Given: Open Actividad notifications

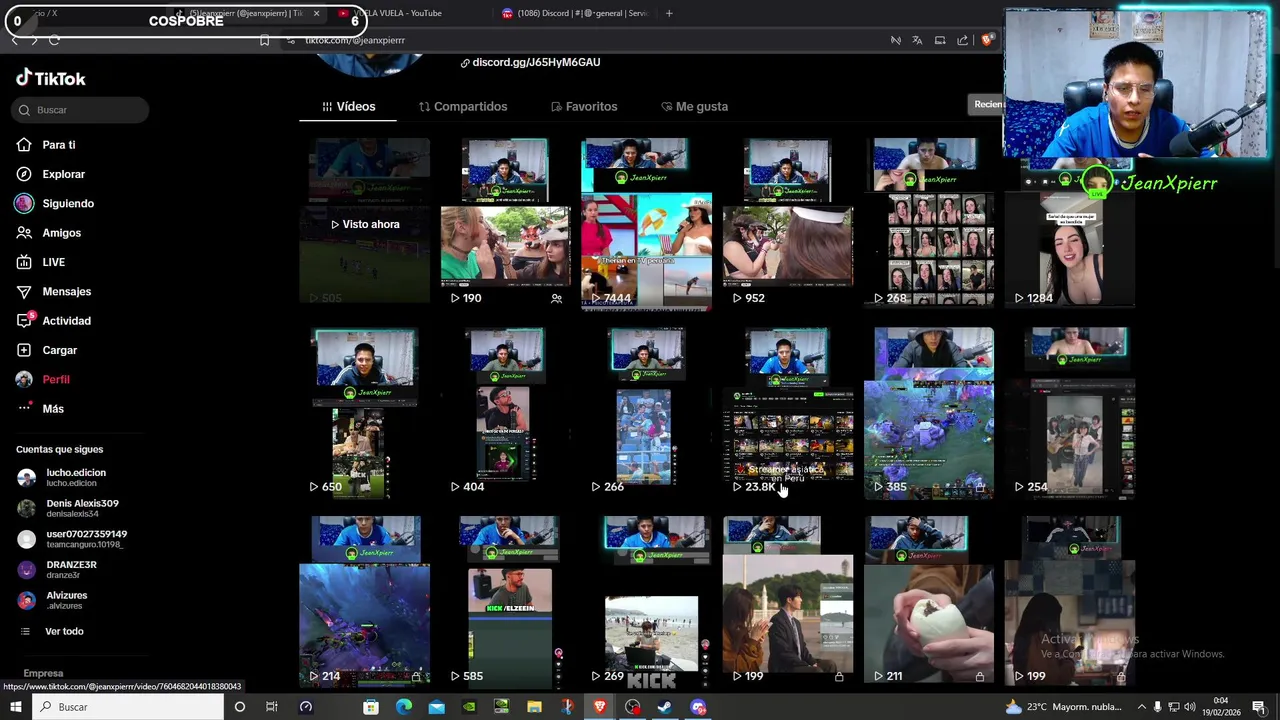Looking at the screenshot, I should (x=53, y=321).
